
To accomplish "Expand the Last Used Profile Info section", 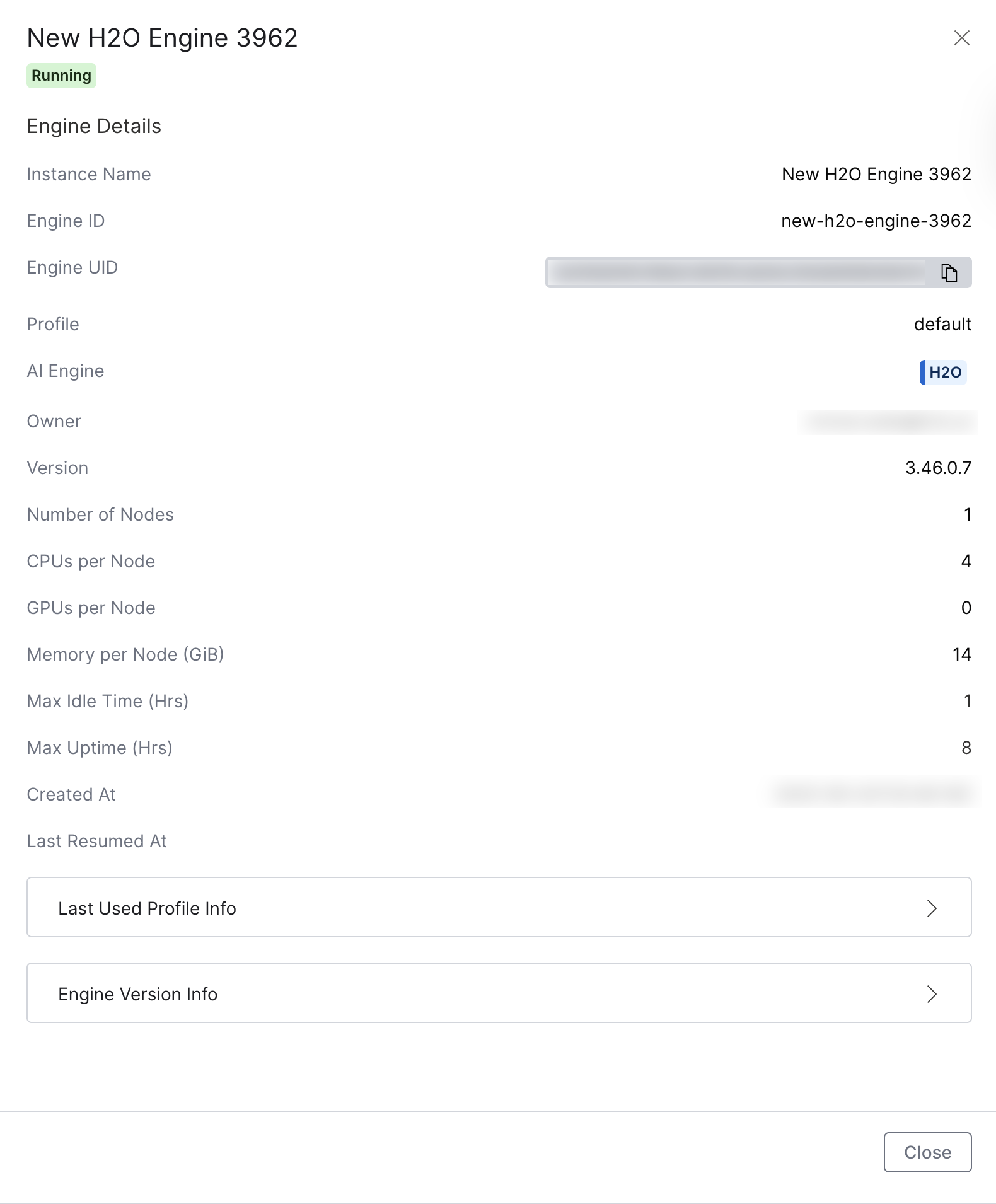I will 498,908.
